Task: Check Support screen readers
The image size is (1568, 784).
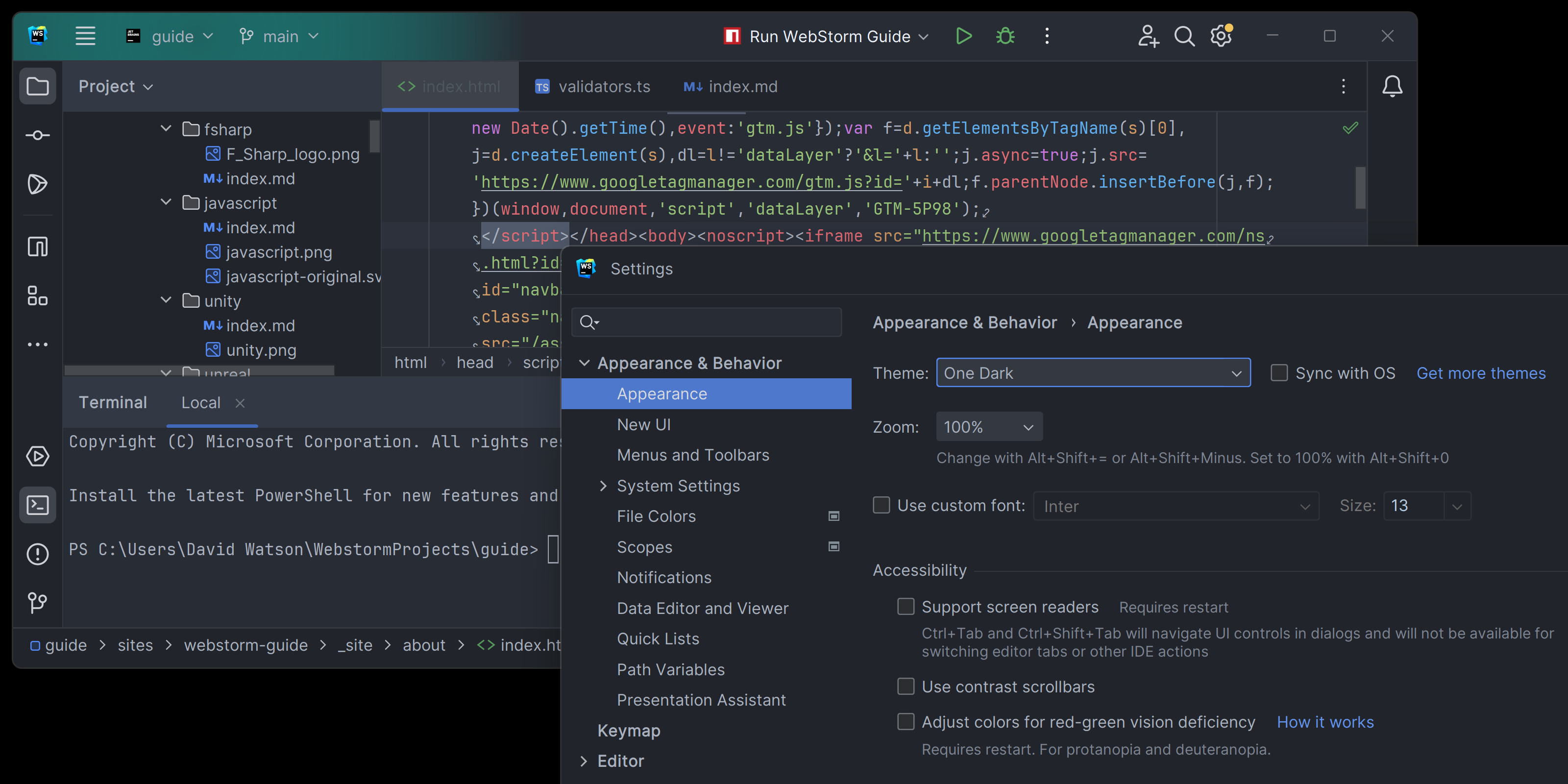Action: pos(906,607)
